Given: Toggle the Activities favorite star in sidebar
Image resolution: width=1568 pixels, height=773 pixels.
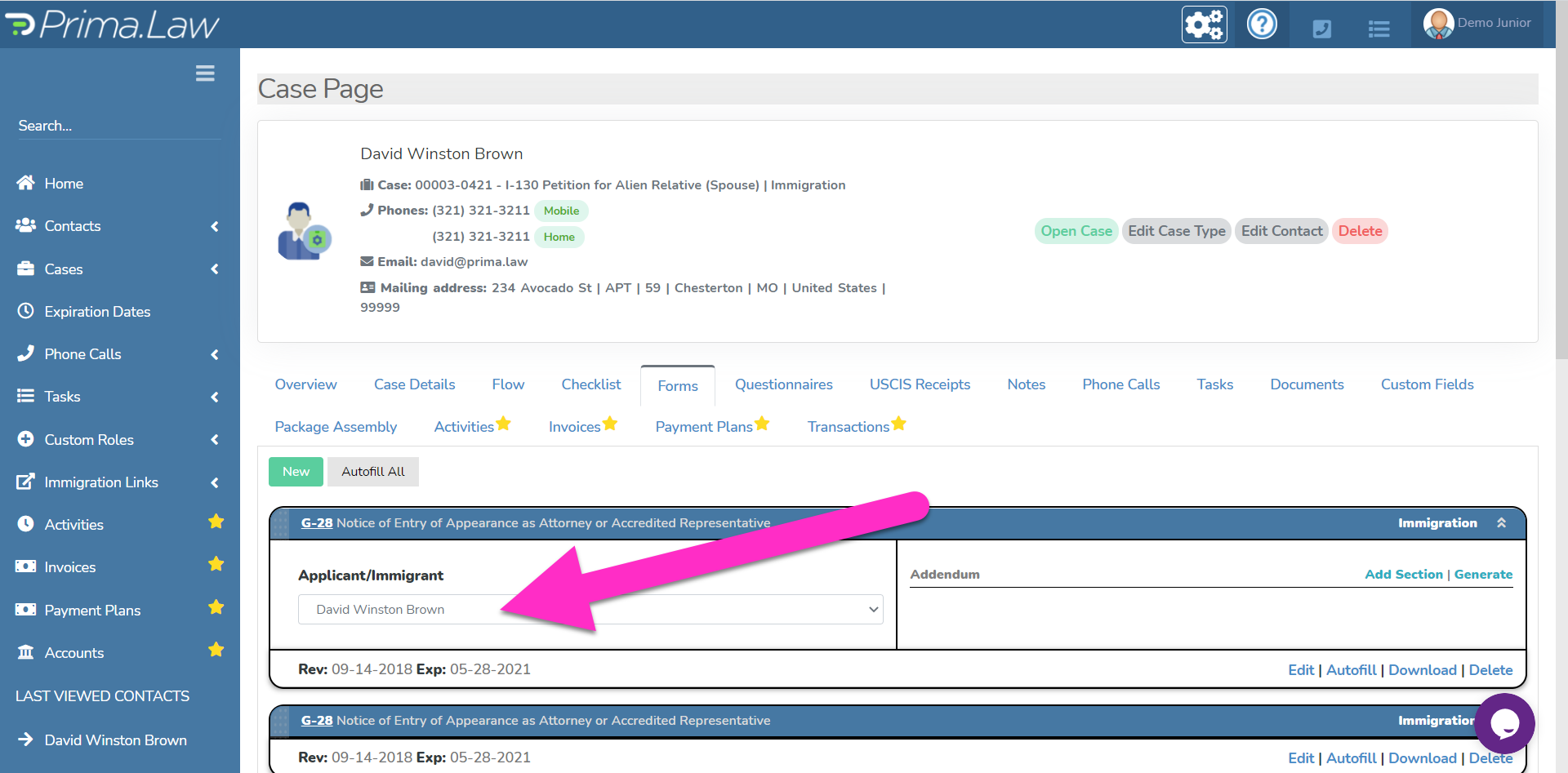Looking at the screenshot, I should pos(216,521).
